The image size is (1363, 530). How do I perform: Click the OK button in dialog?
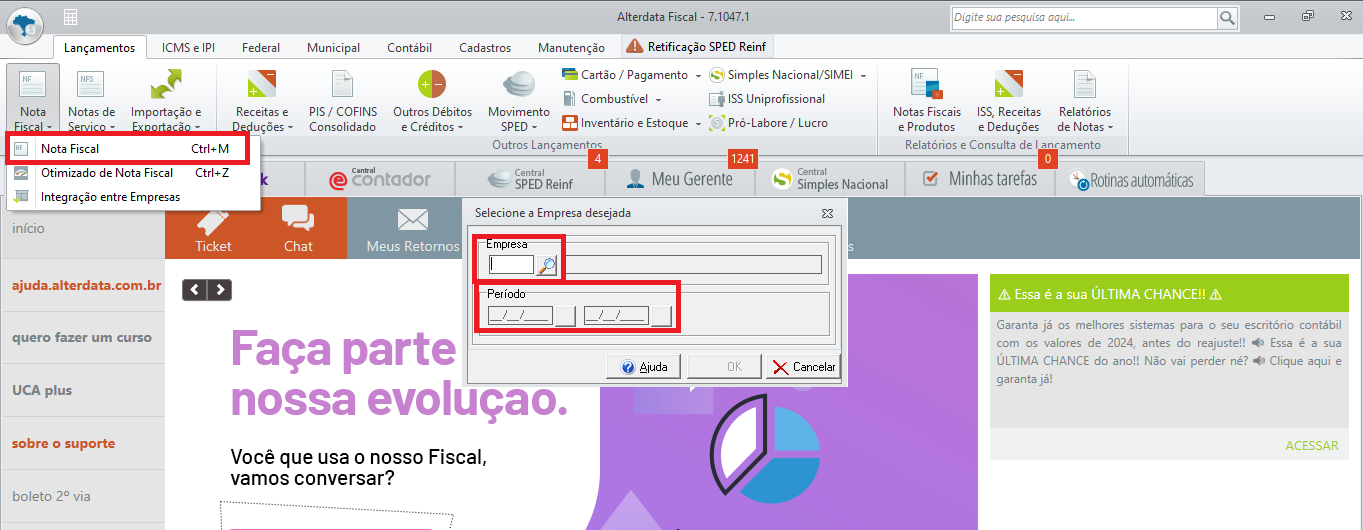point(724,367)
